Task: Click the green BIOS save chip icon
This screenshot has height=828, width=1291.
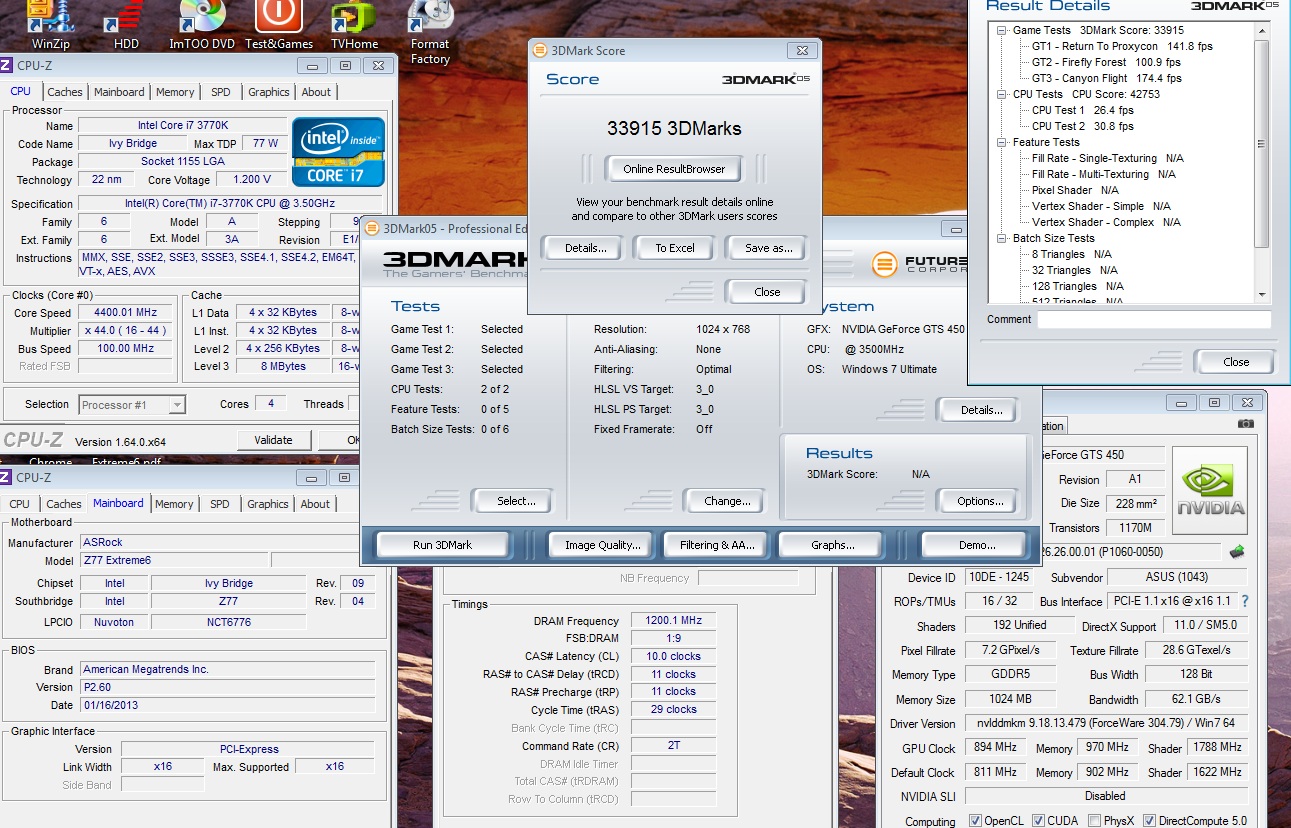Action: [1237, 552]
